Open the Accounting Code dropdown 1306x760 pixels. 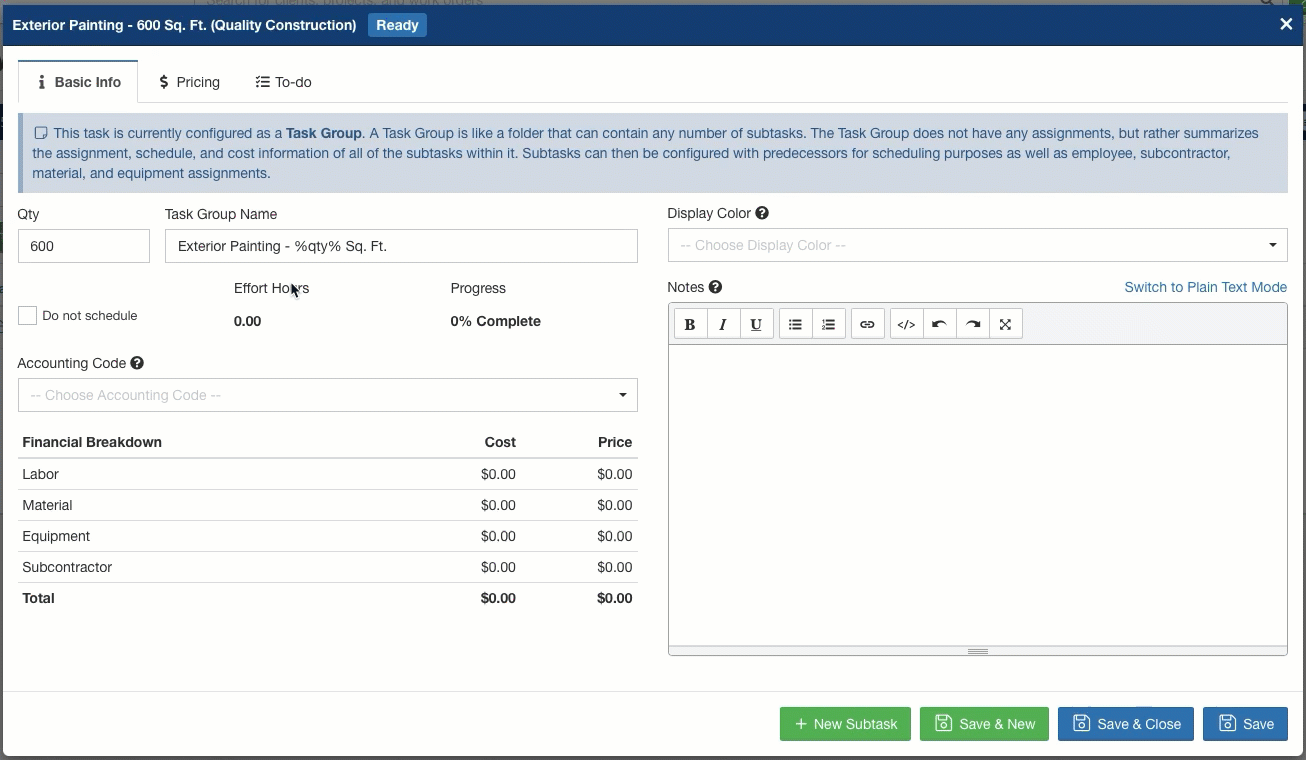click(x=327, y=395)
